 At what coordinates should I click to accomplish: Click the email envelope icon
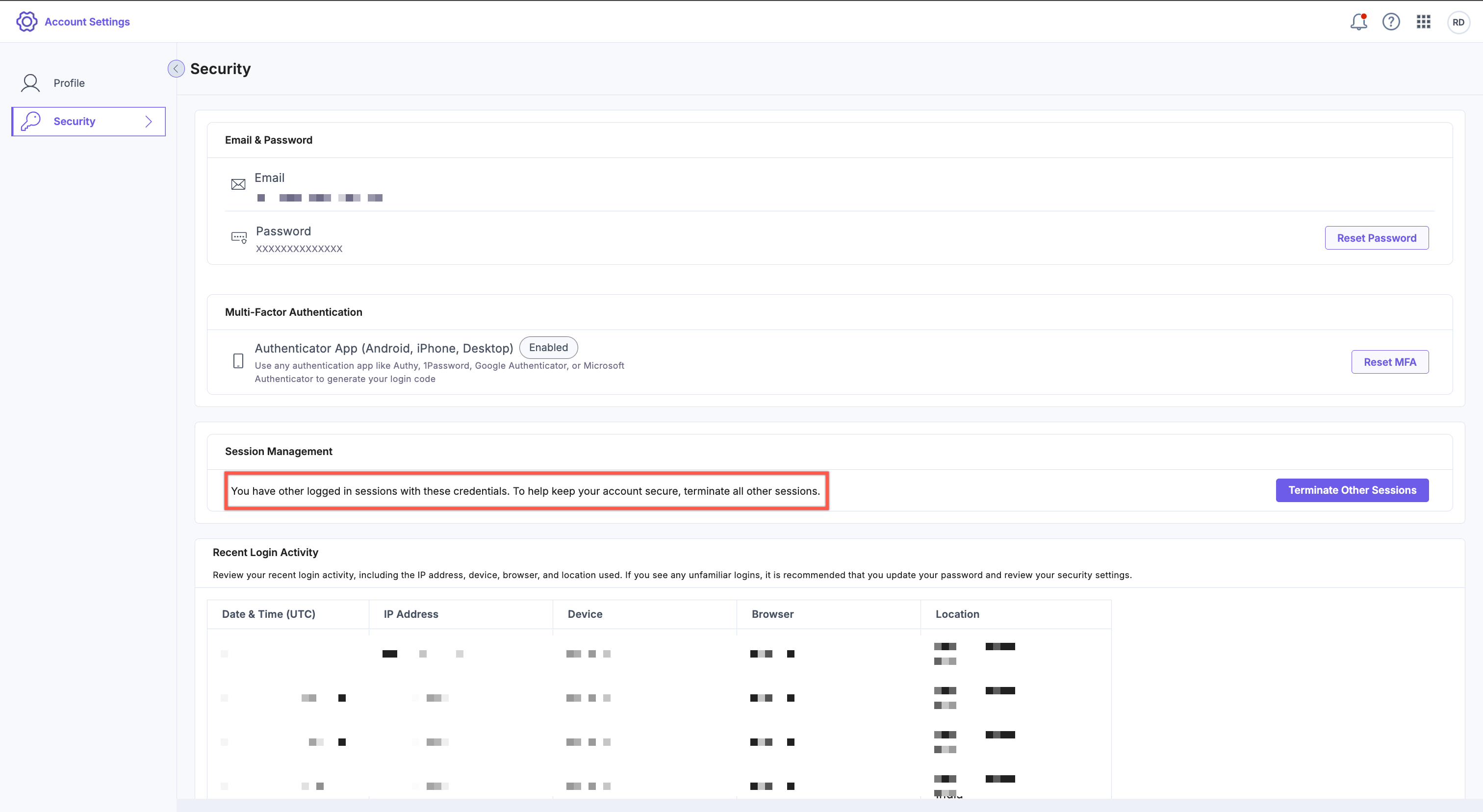click(x=238, y=184)
